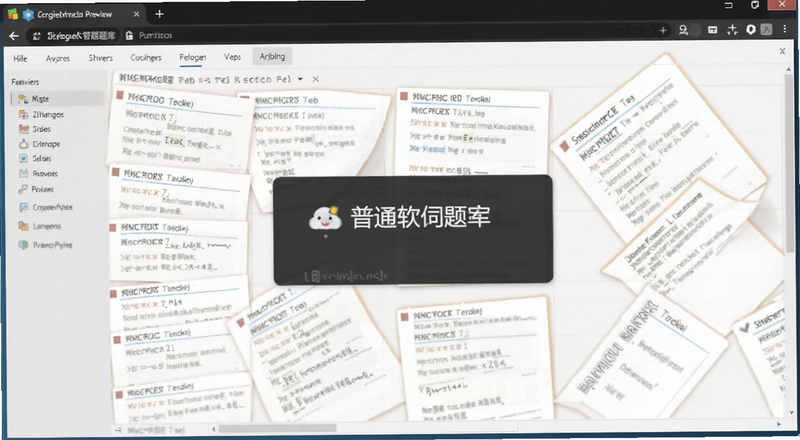The width and height of the screenshot is (800, 440).
Task: Select the Prienp Pyine sidebar item
Action: [45, 245]
